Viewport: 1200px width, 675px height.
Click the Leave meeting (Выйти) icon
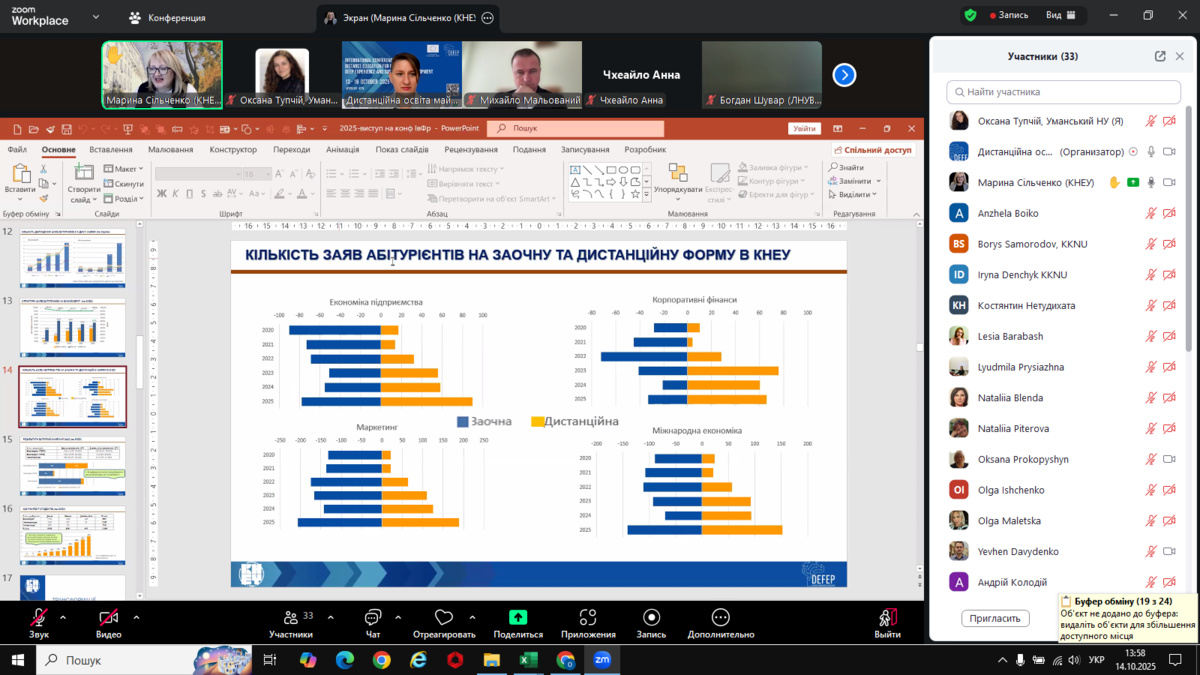tap(887, 618)
